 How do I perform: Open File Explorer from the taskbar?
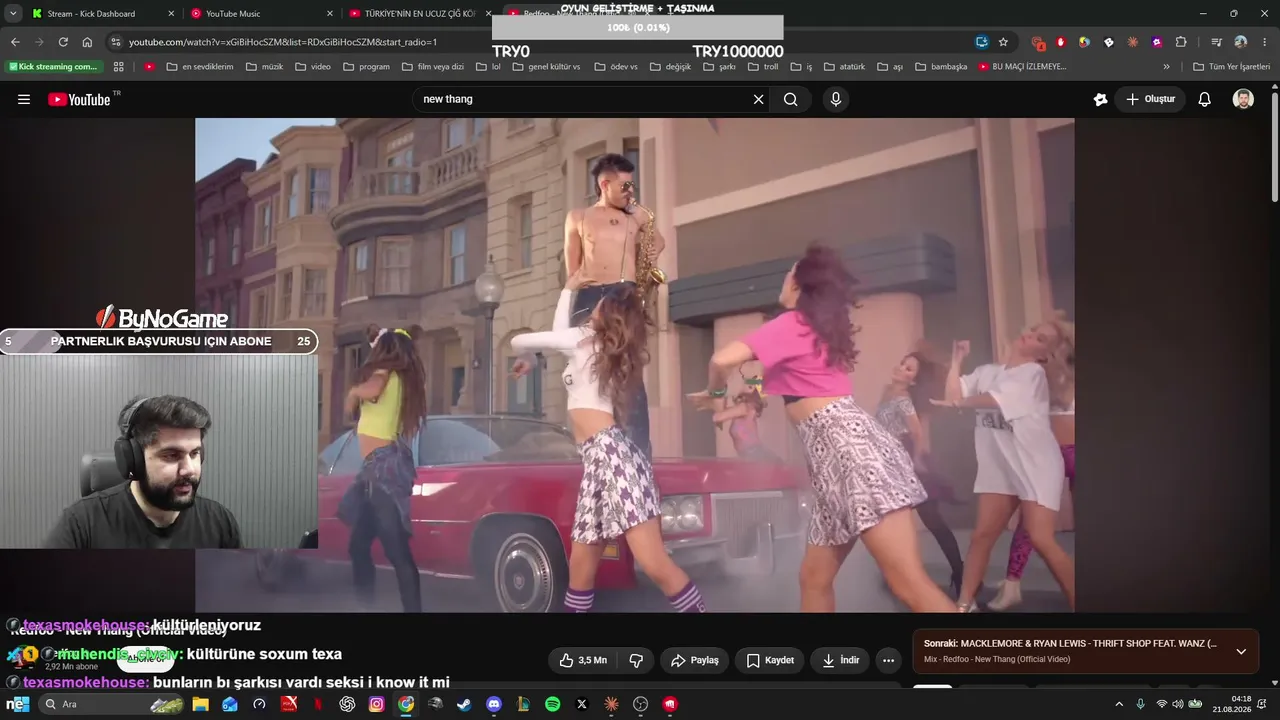(200, 704)
